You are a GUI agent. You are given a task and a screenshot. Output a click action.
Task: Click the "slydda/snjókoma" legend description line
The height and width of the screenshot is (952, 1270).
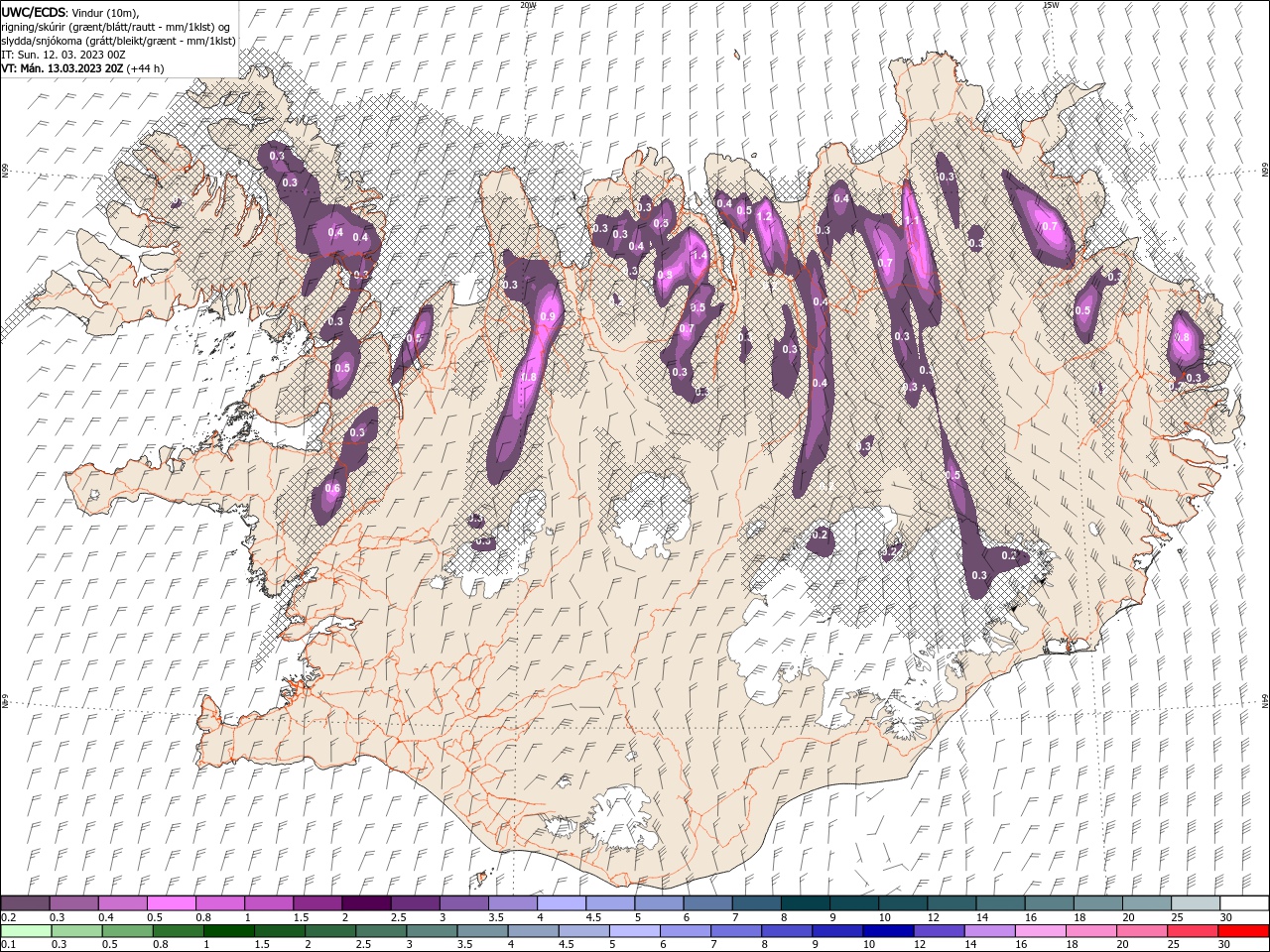click(119, 41)
